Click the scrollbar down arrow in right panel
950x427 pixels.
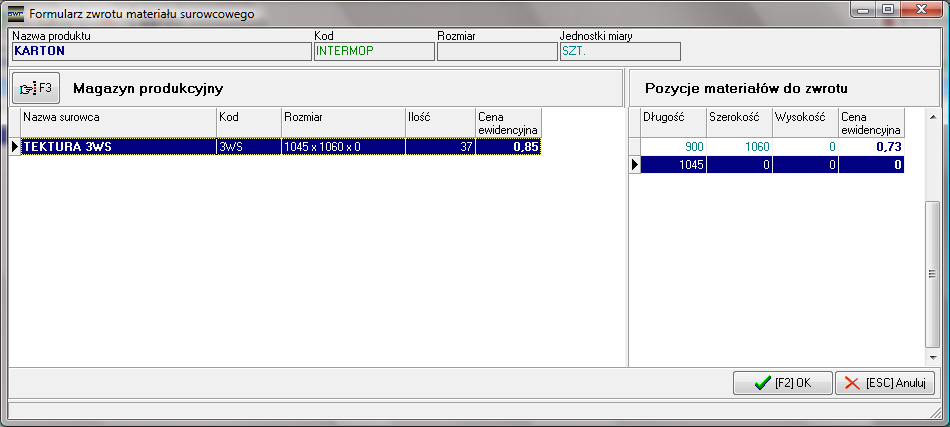click(932, 357)
